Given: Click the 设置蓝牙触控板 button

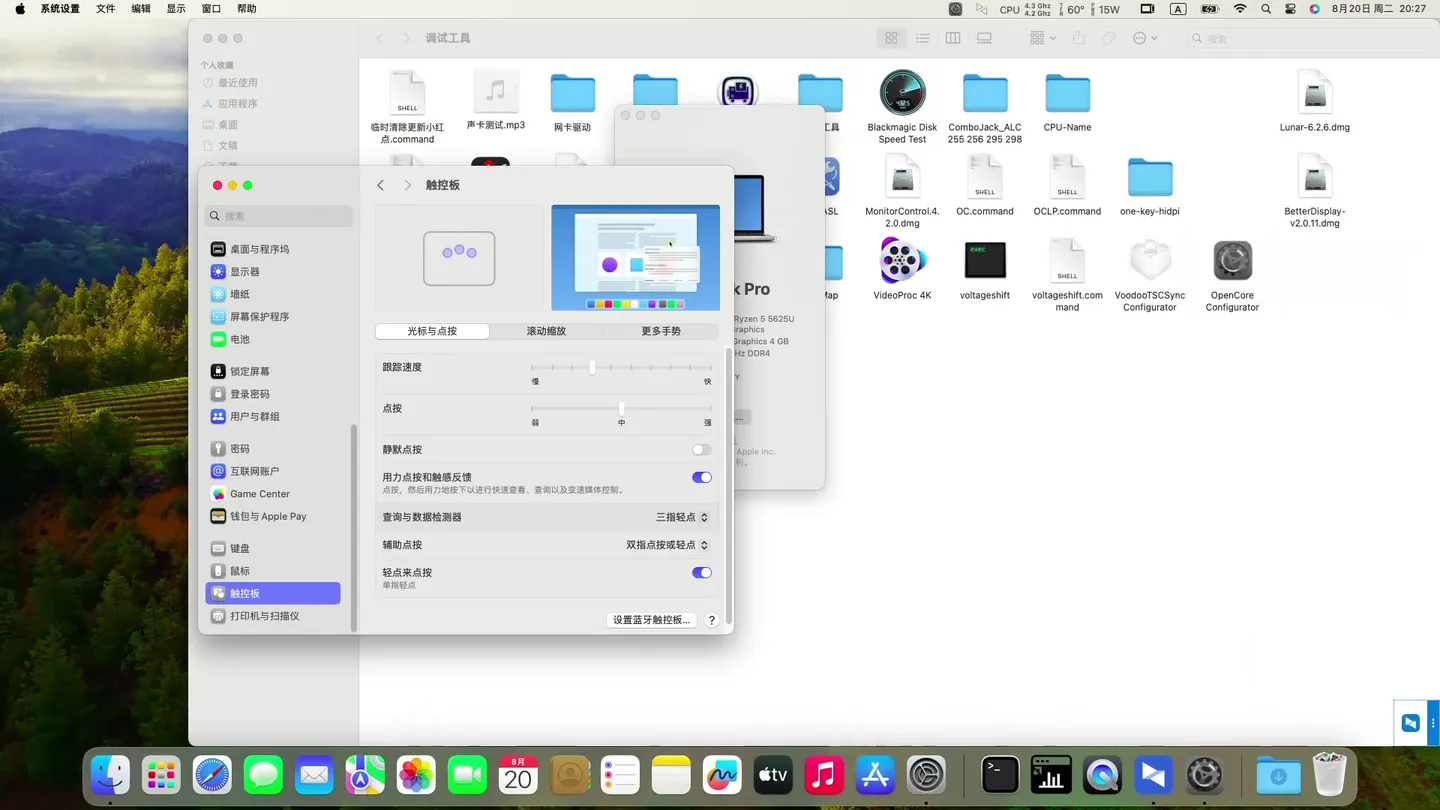Looking at the screenshot, I should click(x=651, y=620).
